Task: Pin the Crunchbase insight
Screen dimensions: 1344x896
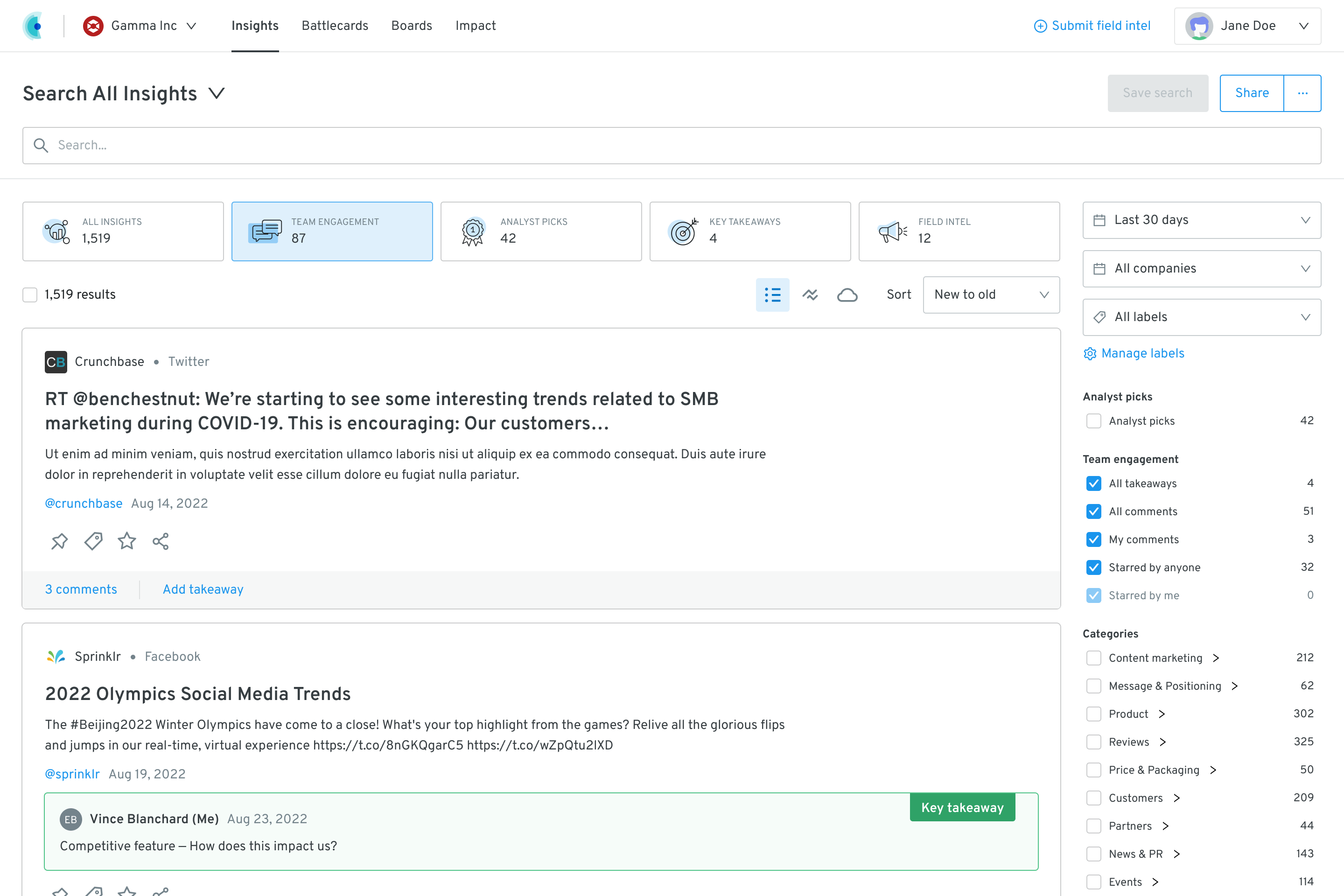Action: click(x=59, y=540)
